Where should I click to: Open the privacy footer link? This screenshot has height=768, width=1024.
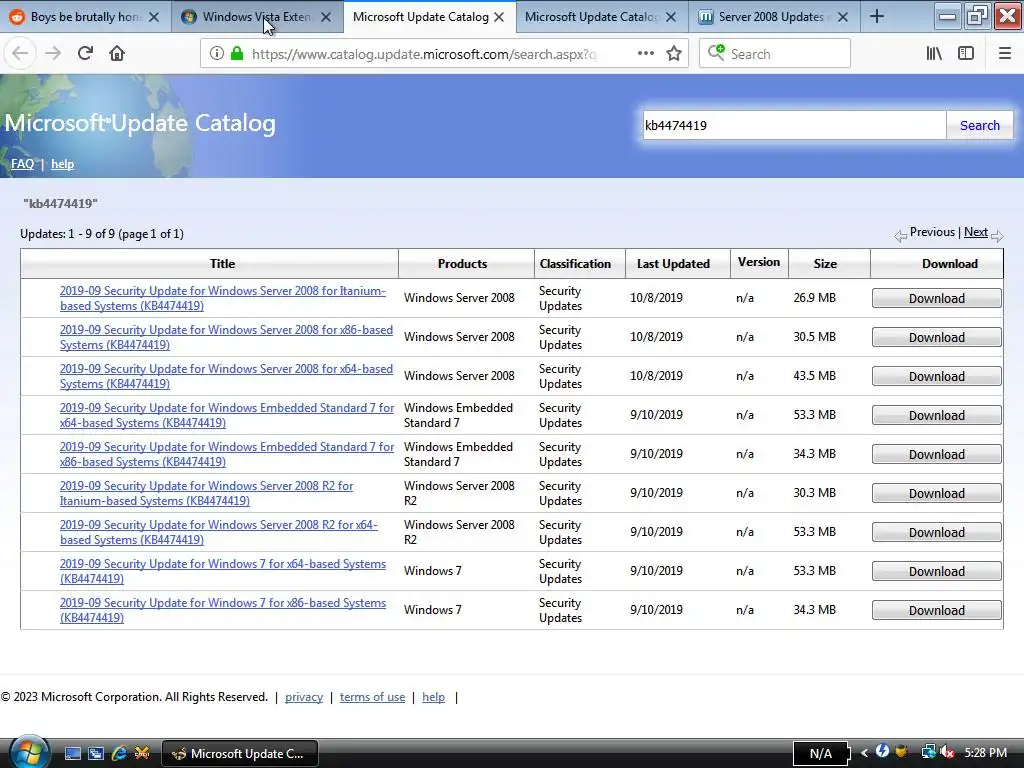(304, 697)
